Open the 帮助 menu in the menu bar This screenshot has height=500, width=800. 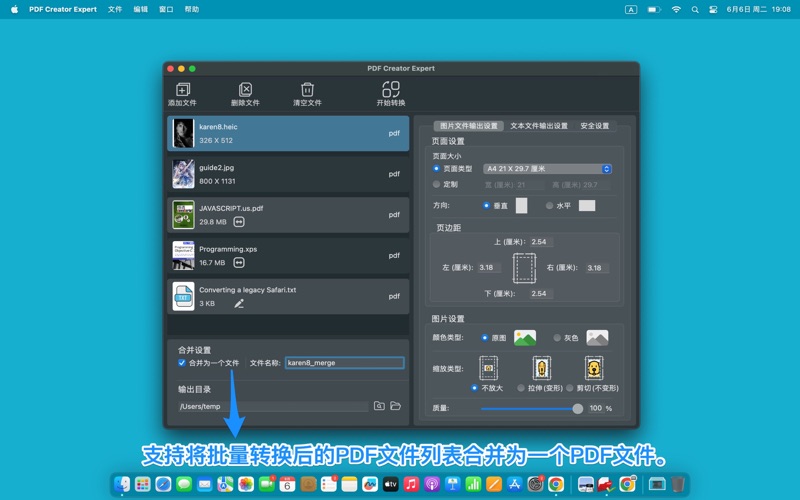[192, 9]
